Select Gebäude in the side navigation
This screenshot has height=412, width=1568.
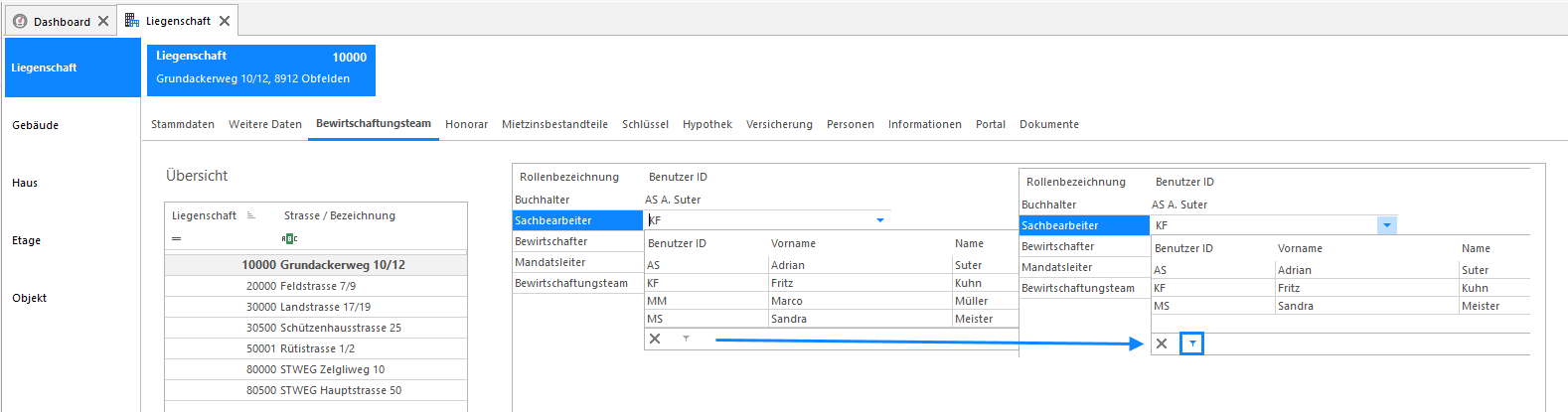73,125
